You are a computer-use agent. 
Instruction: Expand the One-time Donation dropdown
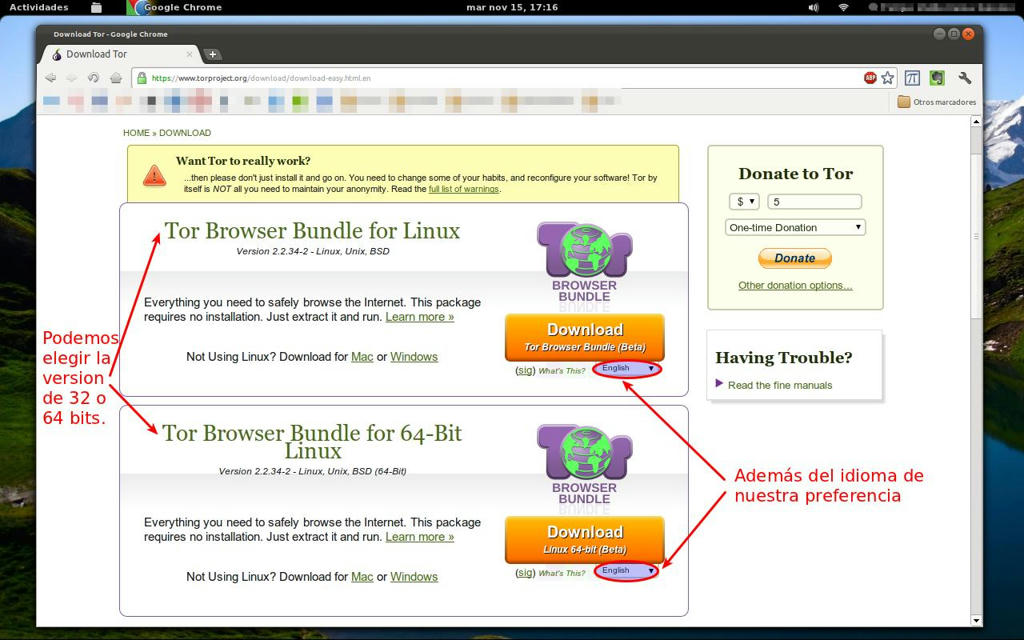coord(795,228)
